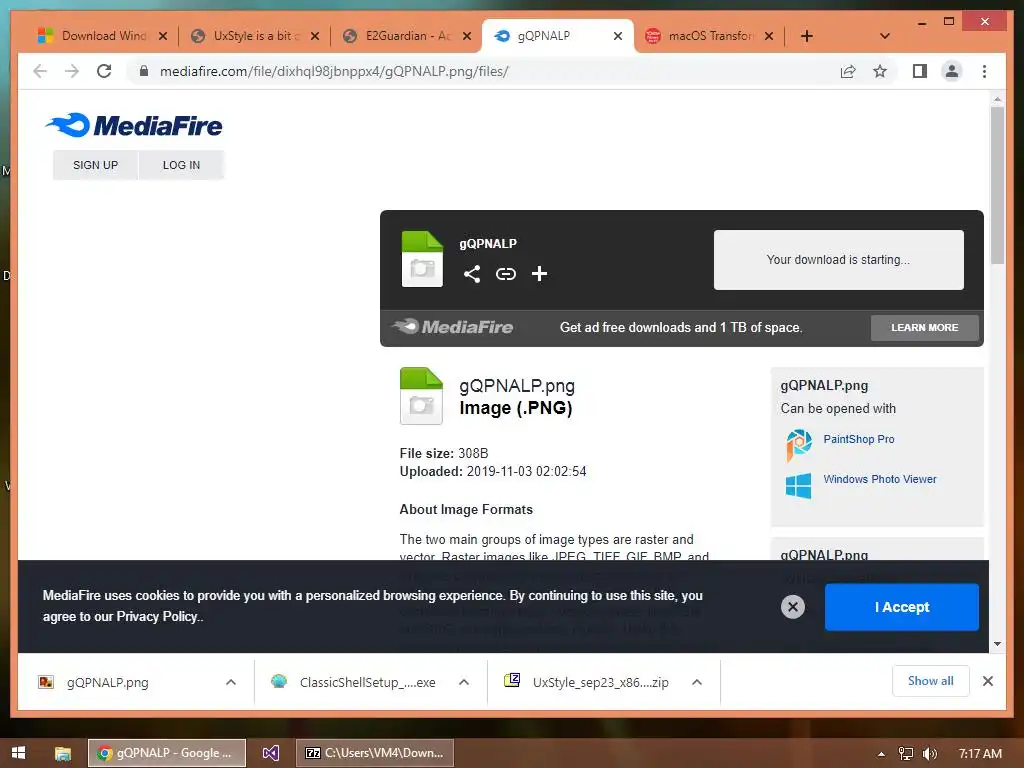Click the File size: 308B text
This screenshot has height=768, width=1024.
(x=443, y=453)
